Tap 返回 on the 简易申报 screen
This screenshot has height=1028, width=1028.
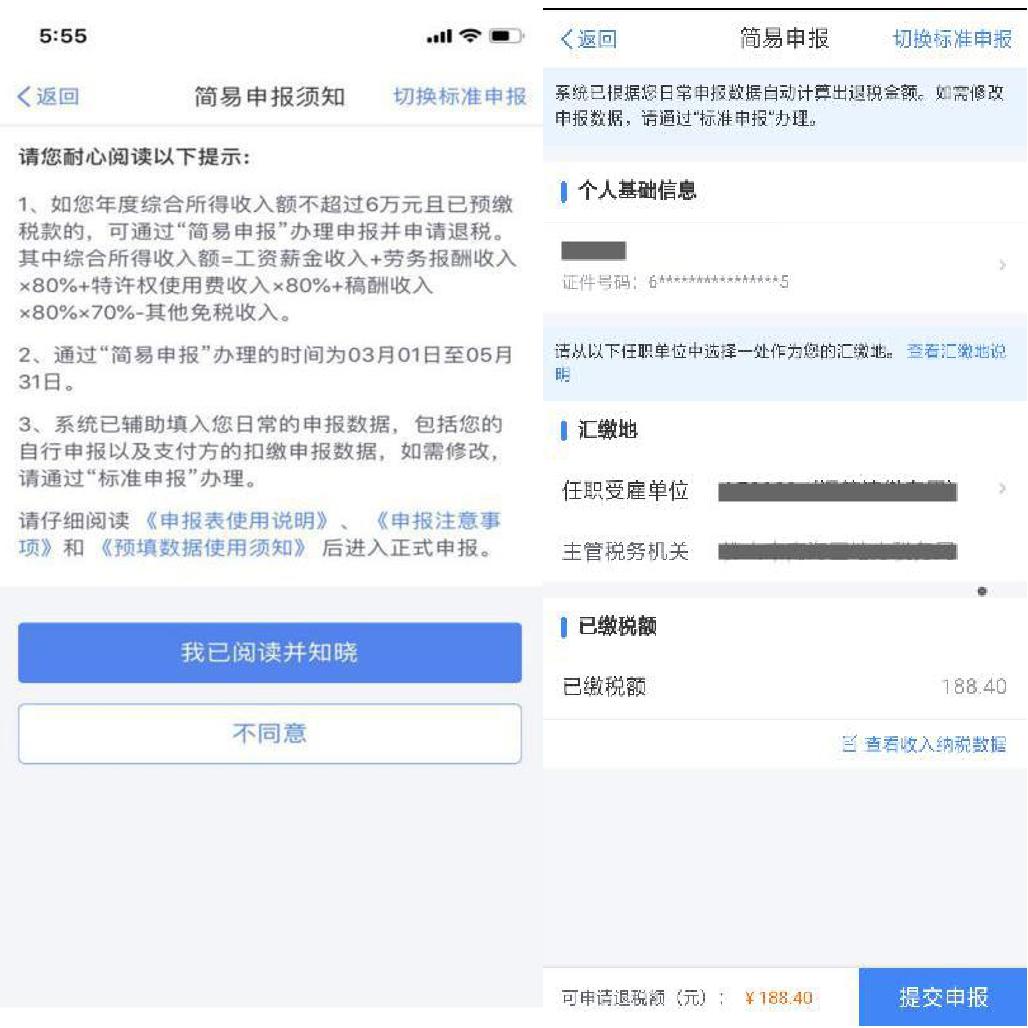(589, 39)
